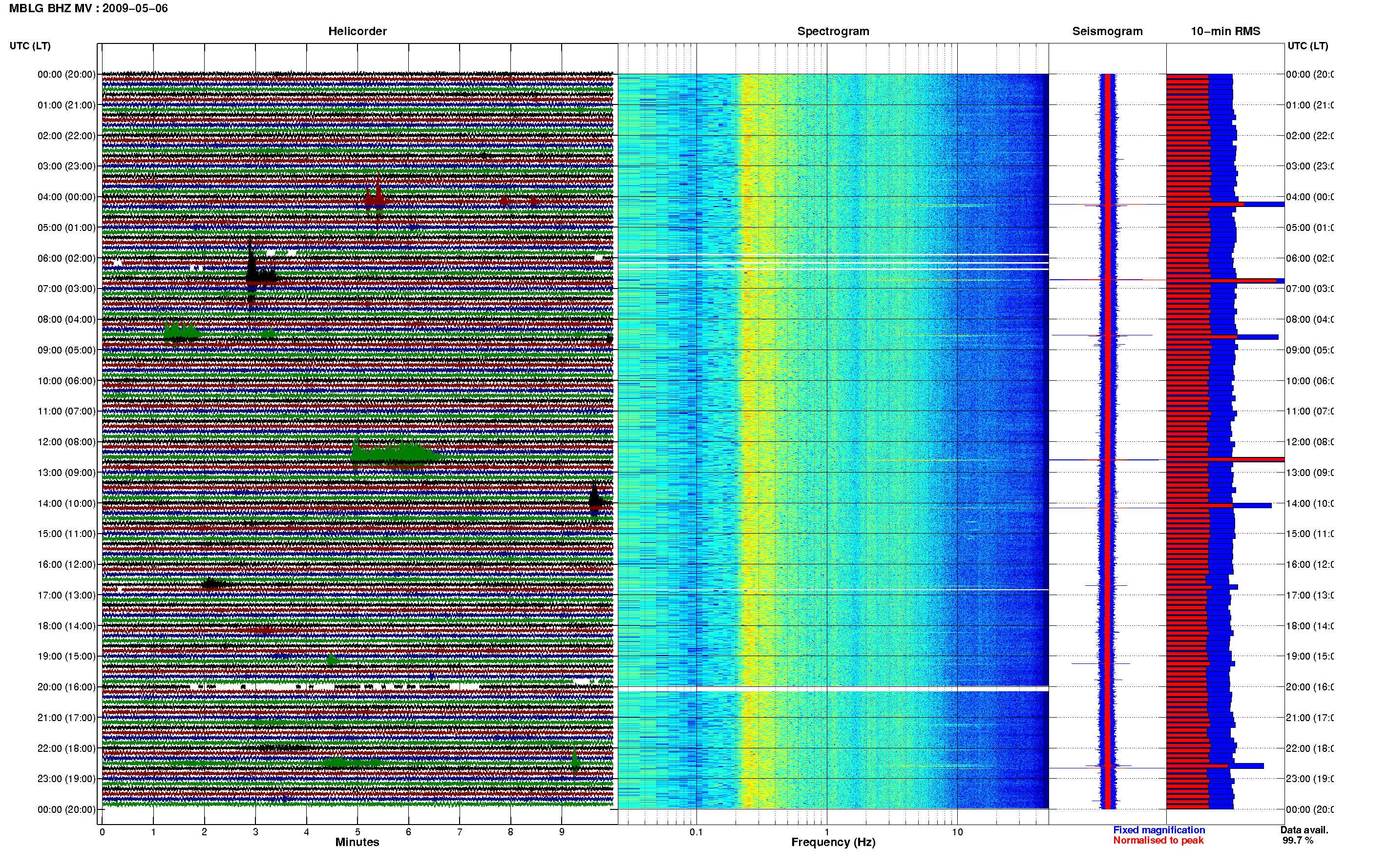The width and height of the screenshot is (1389, 868).
Task: Select the '01:00 (21:00)' time label on left
Action: click(66, 105)
